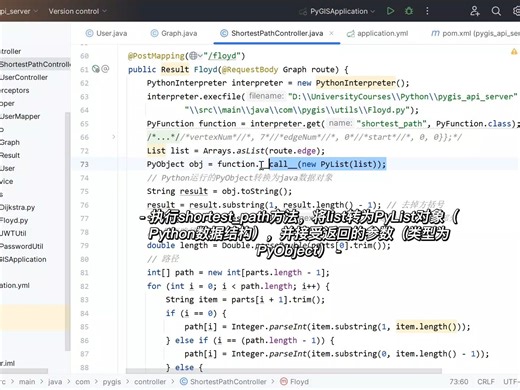The height and width of the screenshot is (390, 520).
Task: Click the gutter web endpoint icon on line 61
Action: tap(96, 69)
